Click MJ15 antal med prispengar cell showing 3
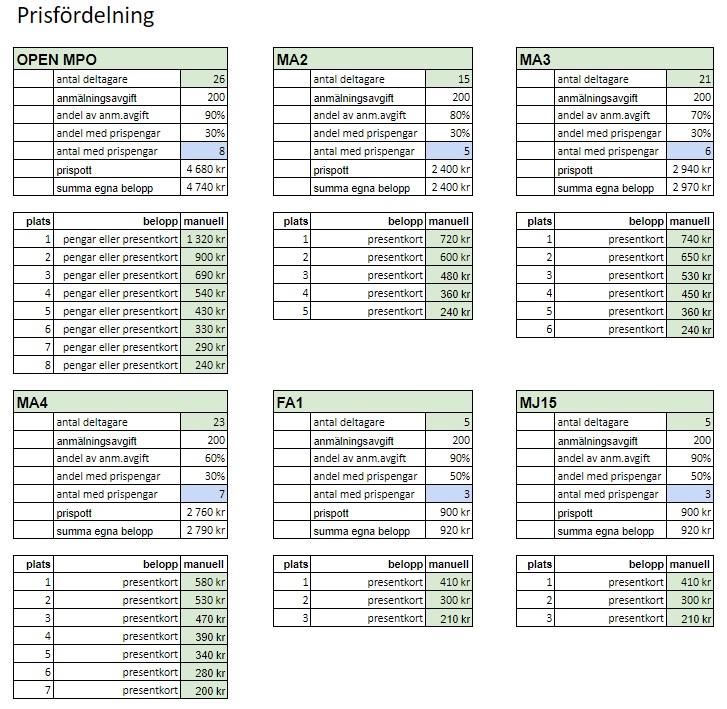Viewport: 727px width, 709px height. 690,494
